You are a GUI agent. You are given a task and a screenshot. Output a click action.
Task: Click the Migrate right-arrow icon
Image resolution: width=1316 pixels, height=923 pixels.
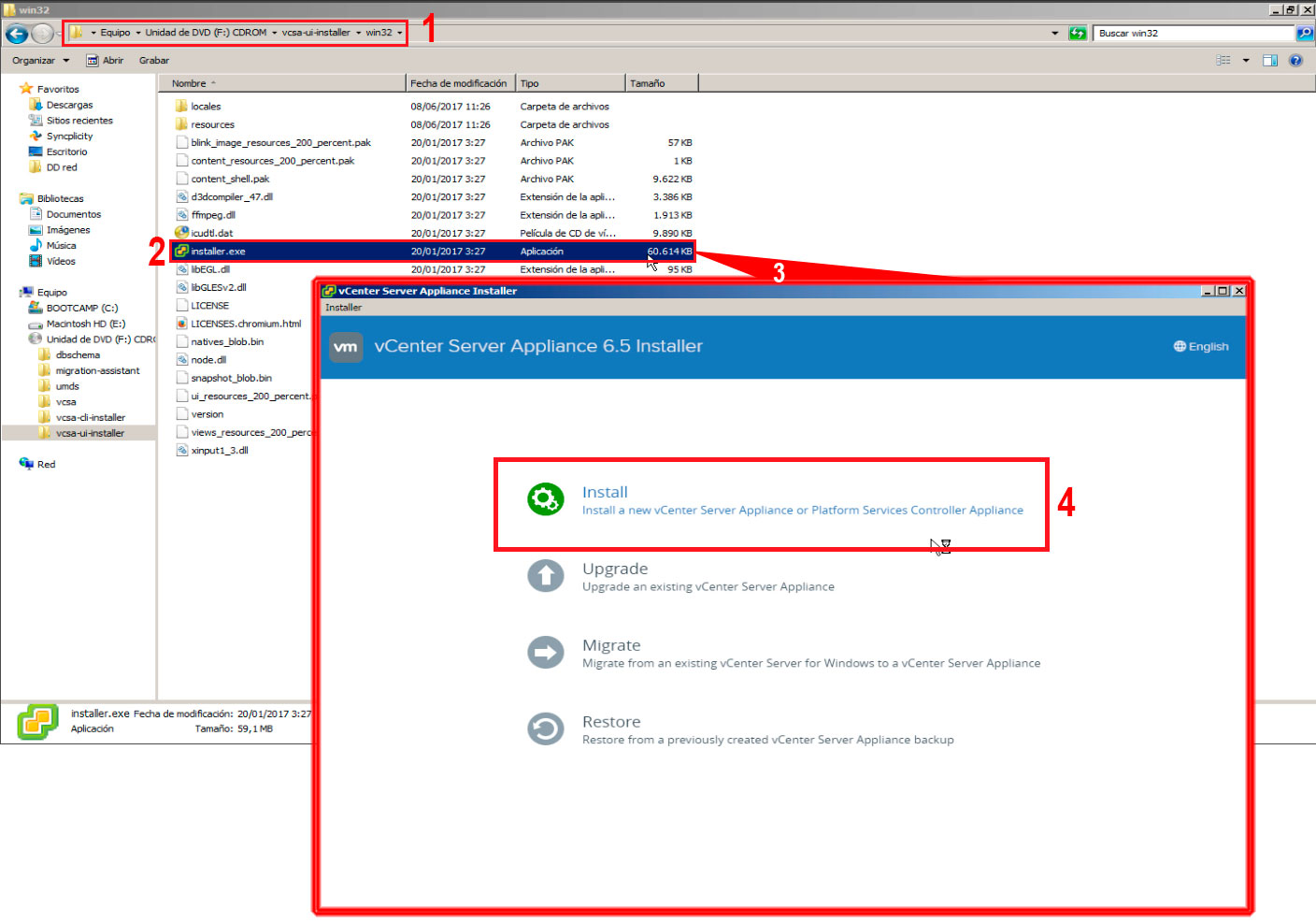(x=545, y=652)
